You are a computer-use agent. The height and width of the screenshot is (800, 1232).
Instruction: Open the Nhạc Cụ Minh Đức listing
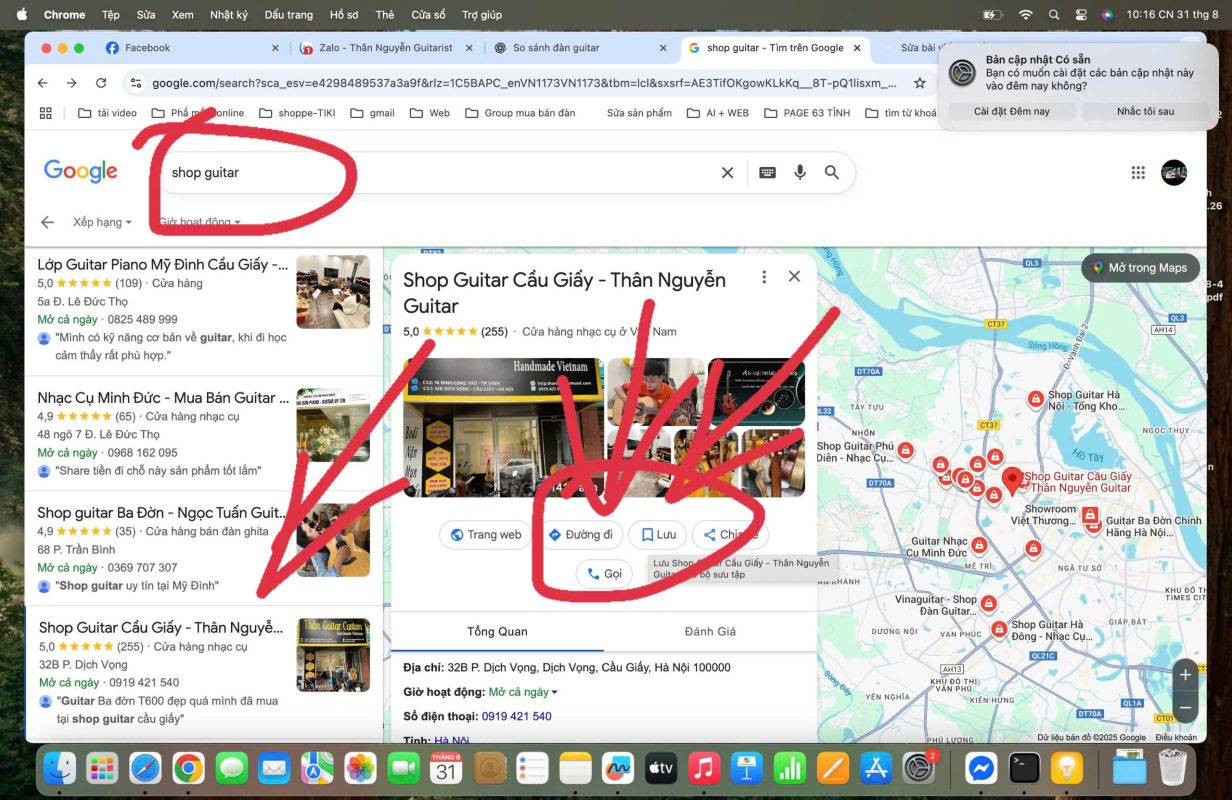click(x=203, y=434)
